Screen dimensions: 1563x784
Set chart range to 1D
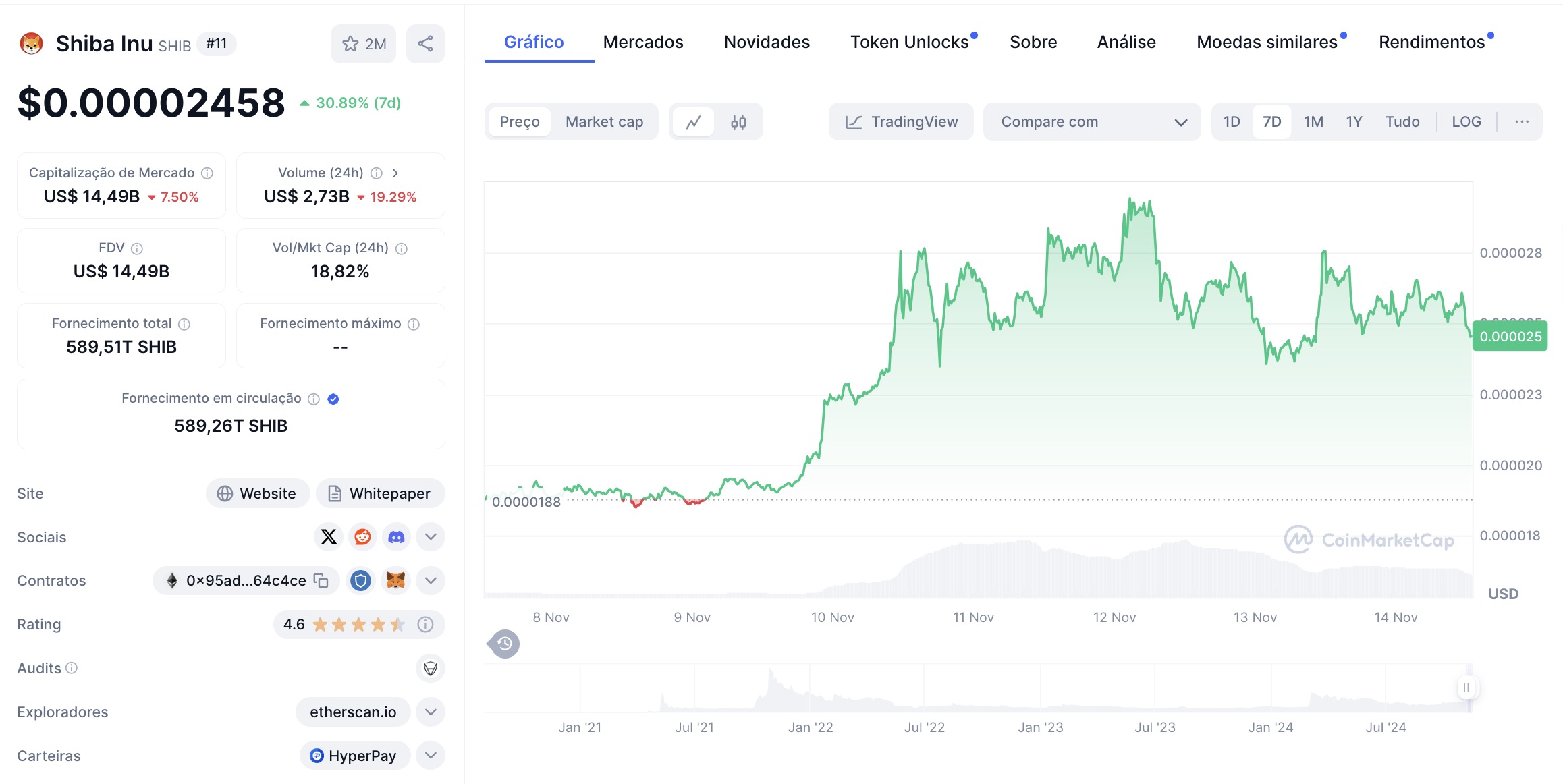1232,122
